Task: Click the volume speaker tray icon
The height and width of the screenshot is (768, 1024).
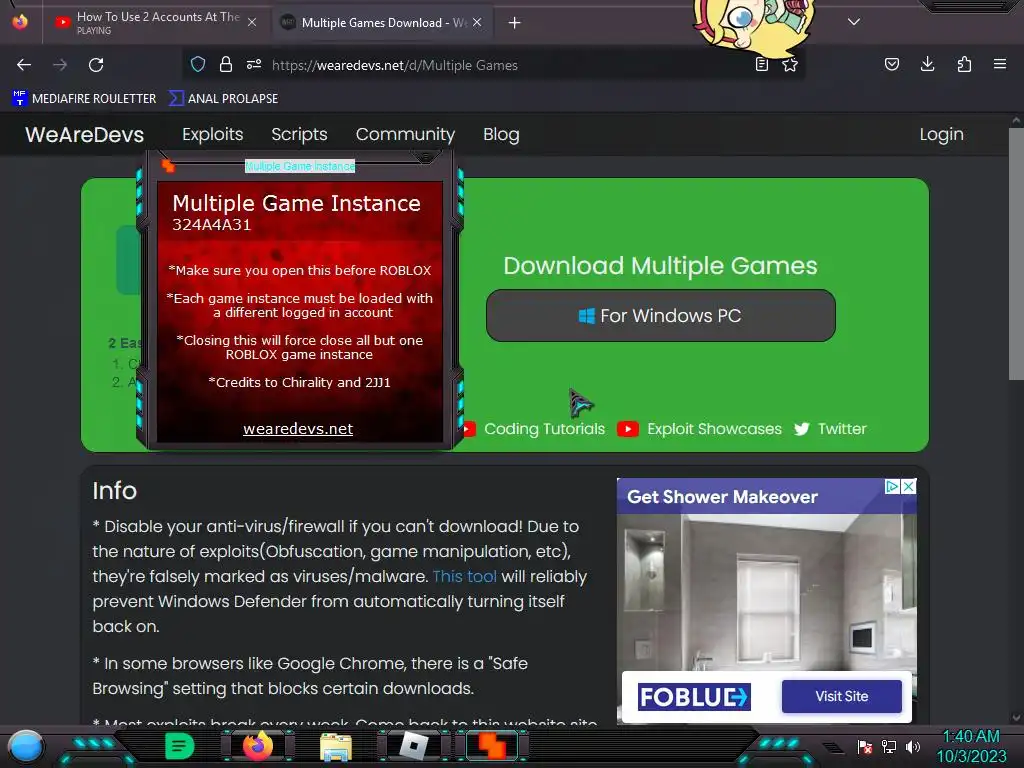Action: pos(913,746)
